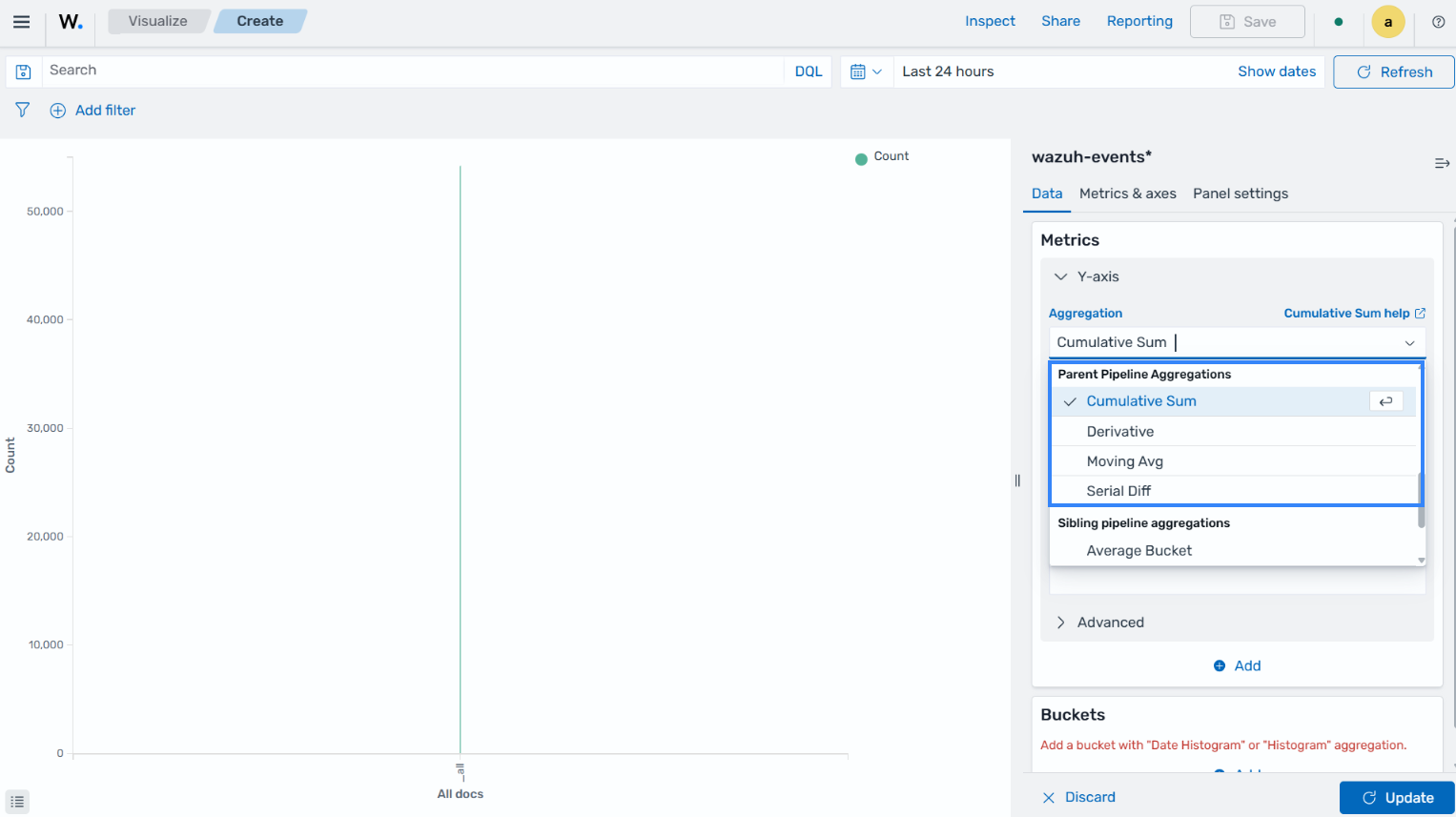
Task: Toggle the Aggregation combo box arrow
Action: [x=1409, y=343]
